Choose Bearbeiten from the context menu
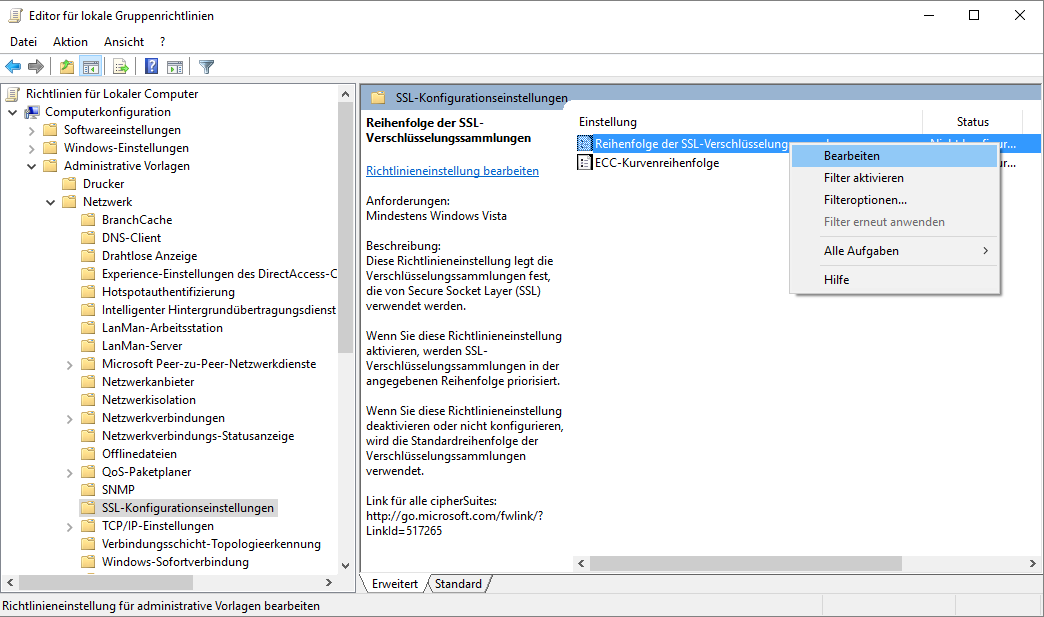1044x617 pixels. [x=851, y=156]
